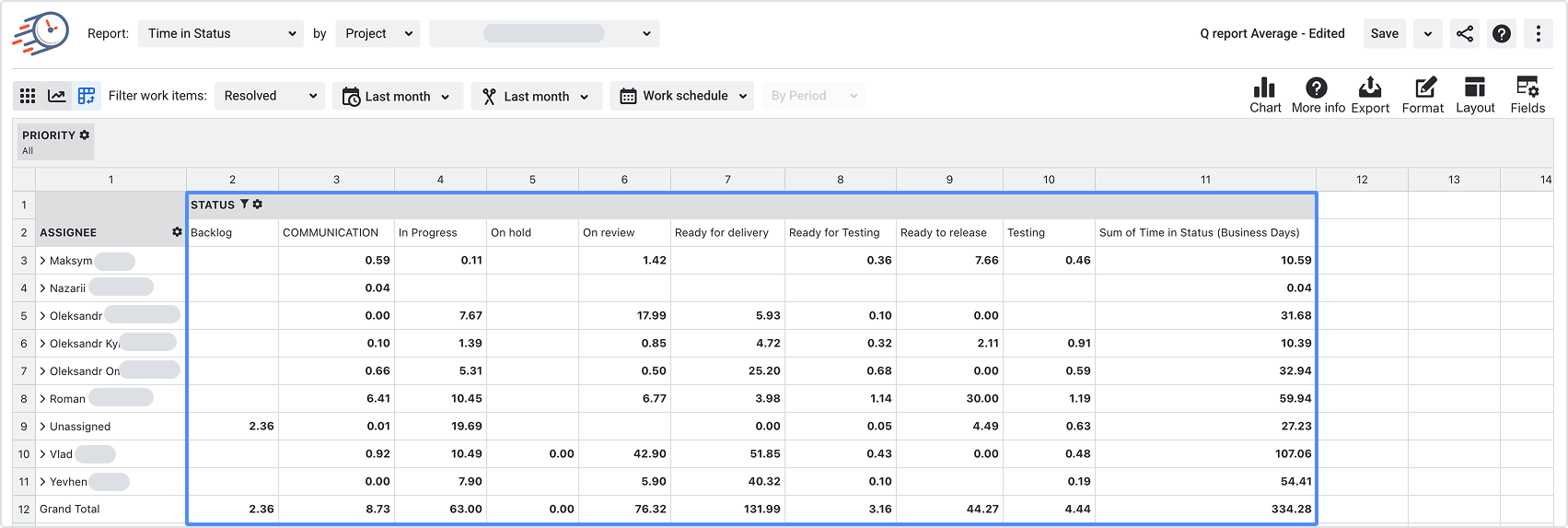
Task: Select column number 12 header
Action: point(1362,180)
